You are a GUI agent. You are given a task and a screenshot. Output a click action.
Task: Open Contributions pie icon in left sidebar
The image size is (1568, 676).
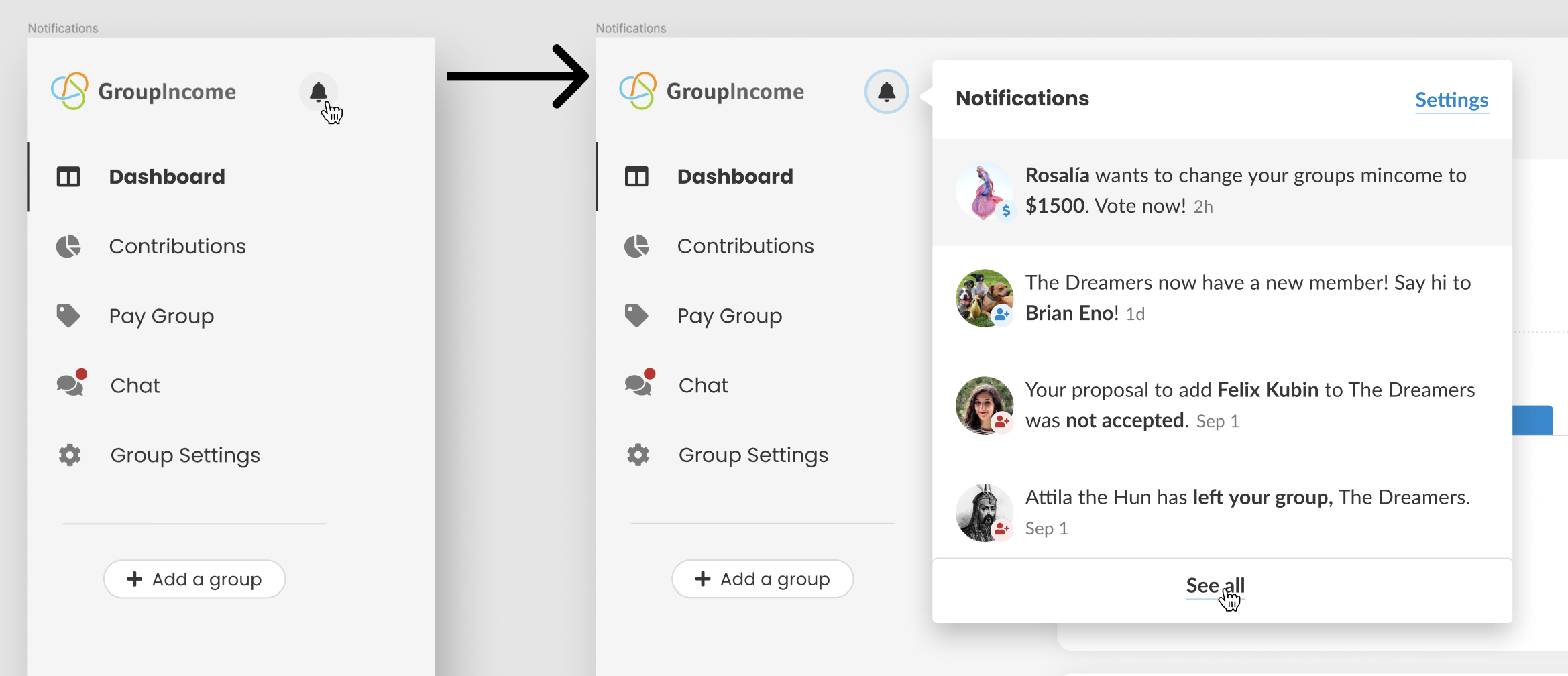click(x=68, y=246)
